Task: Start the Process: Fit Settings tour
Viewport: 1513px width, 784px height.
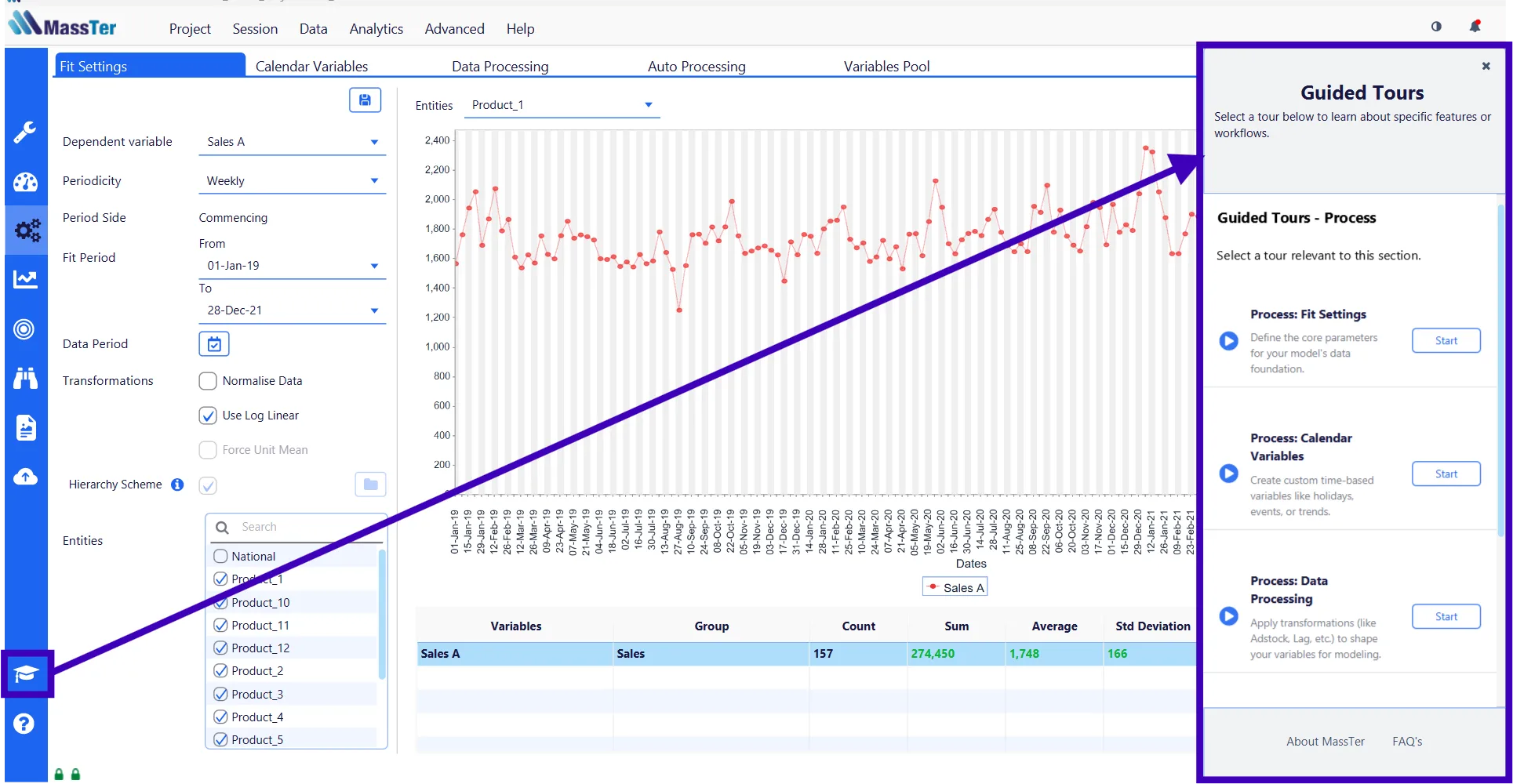Action: pyautogui.click(x=1446, y=341)
